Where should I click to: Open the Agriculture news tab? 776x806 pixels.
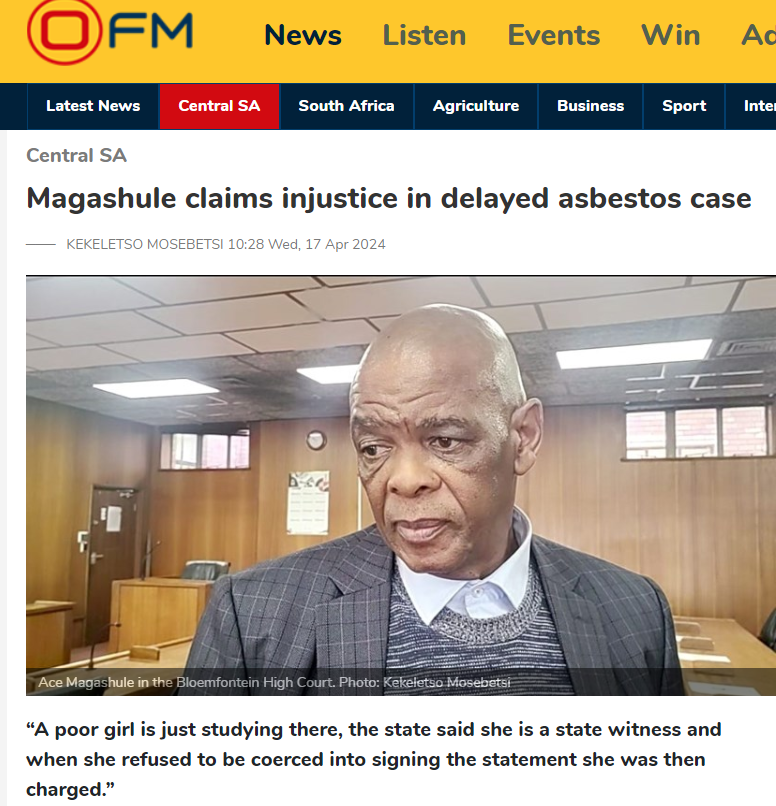pyautogui.click(x=476, y=106)
